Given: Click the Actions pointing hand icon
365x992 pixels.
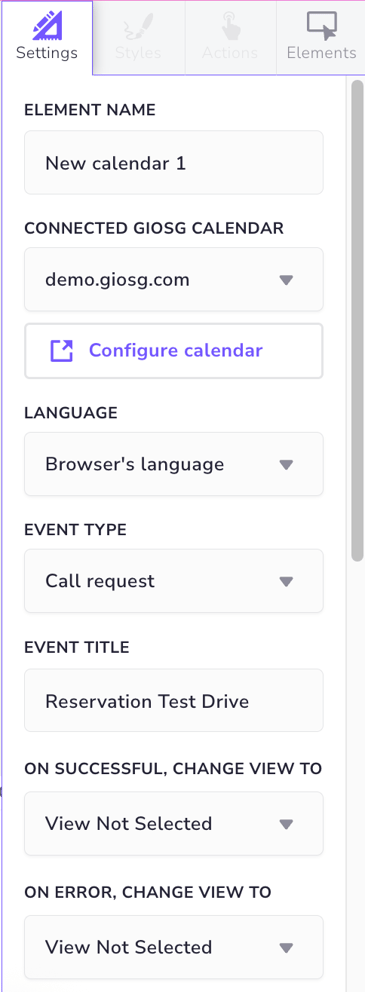Looking at the screenshot, I should coord(230,25).
